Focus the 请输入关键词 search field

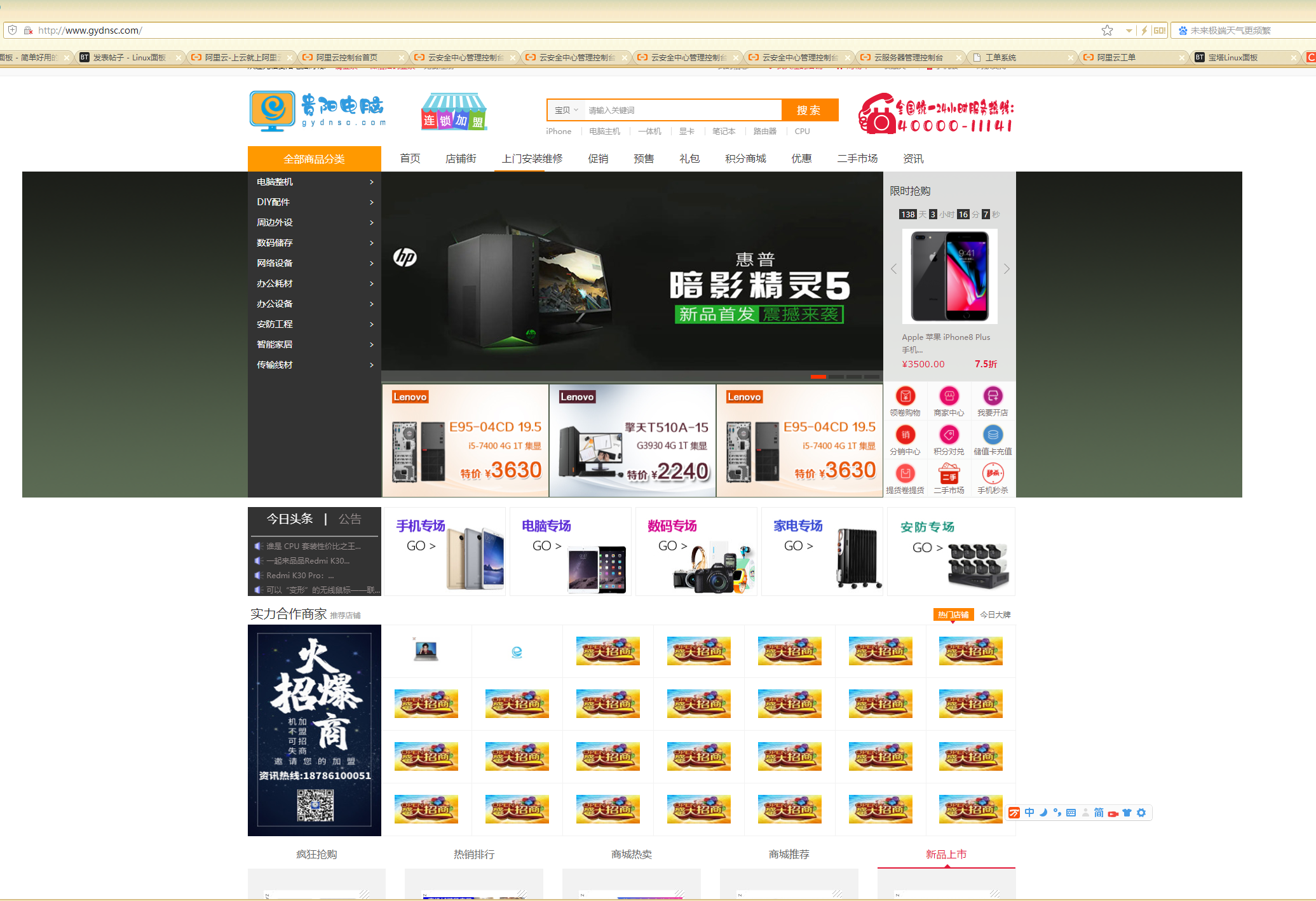tap(682, 110)
